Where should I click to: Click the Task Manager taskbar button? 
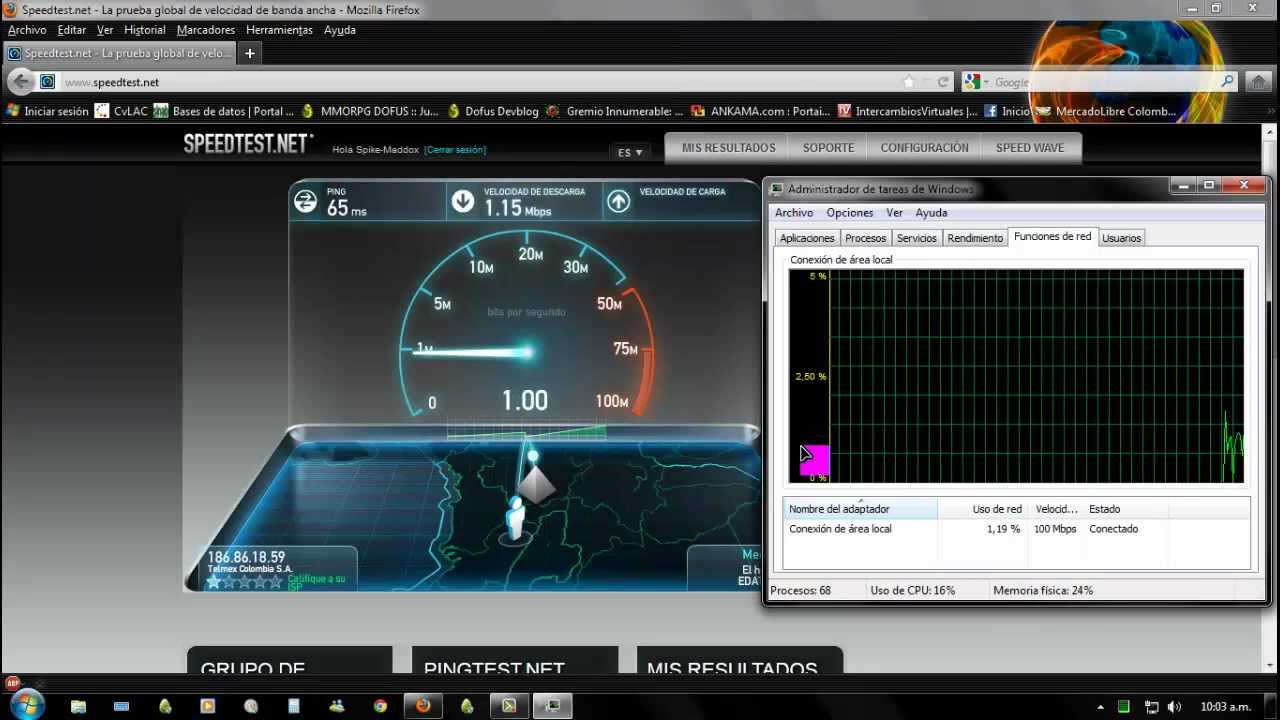coord(552,706)
